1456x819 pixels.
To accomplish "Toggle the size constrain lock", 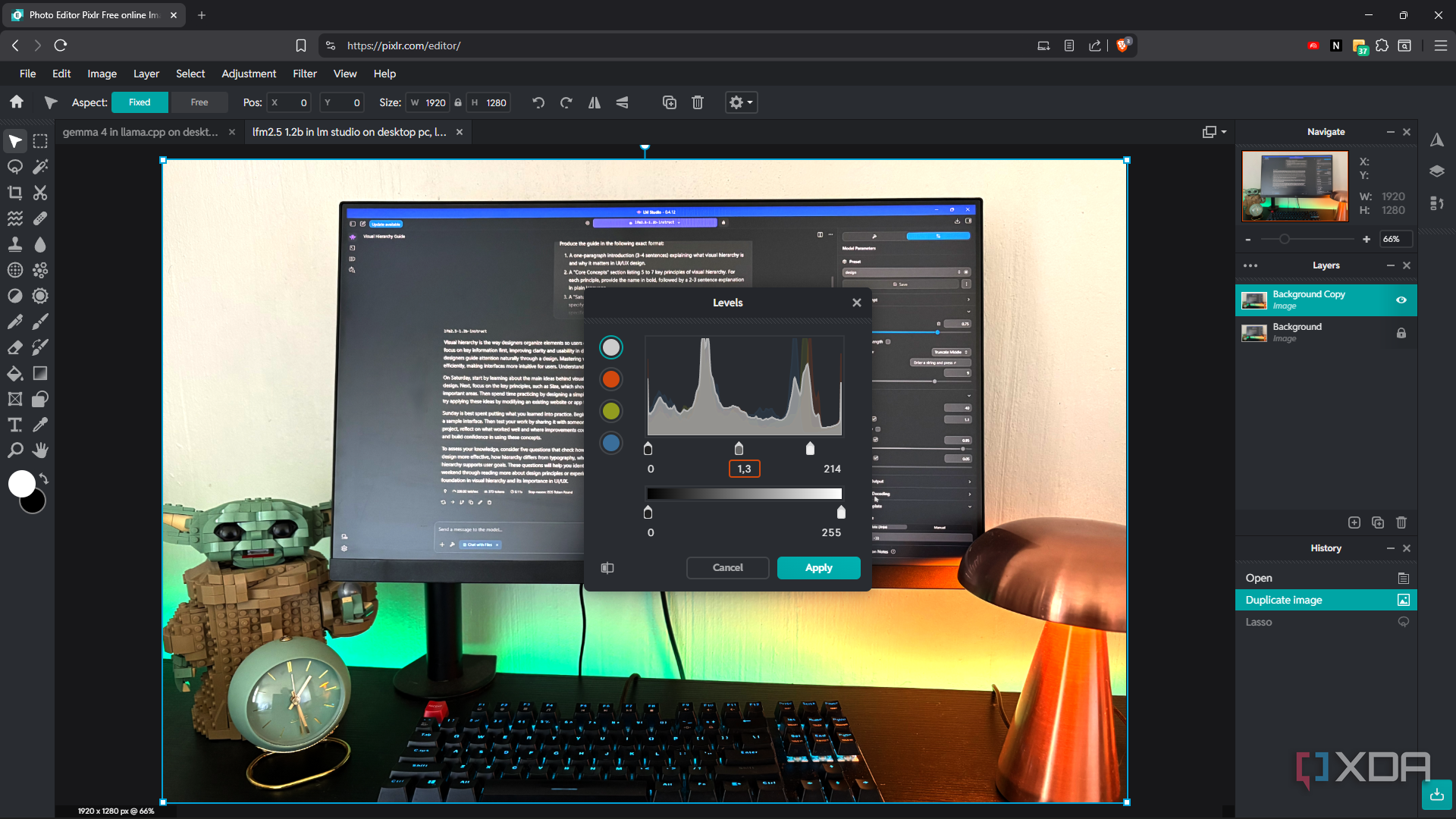I will click(458, 102).
